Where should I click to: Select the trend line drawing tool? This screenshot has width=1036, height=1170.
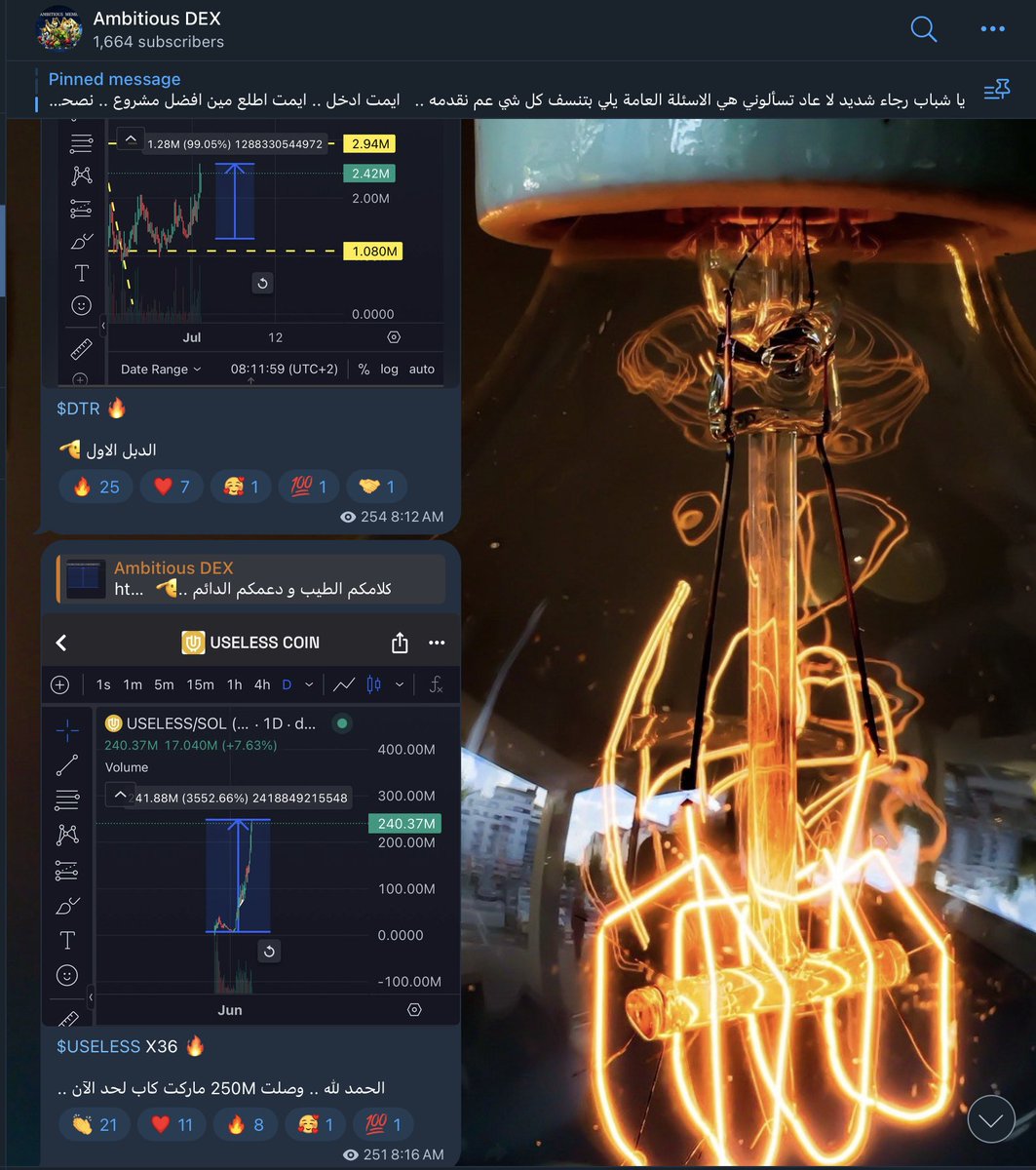tap(66, 764)
